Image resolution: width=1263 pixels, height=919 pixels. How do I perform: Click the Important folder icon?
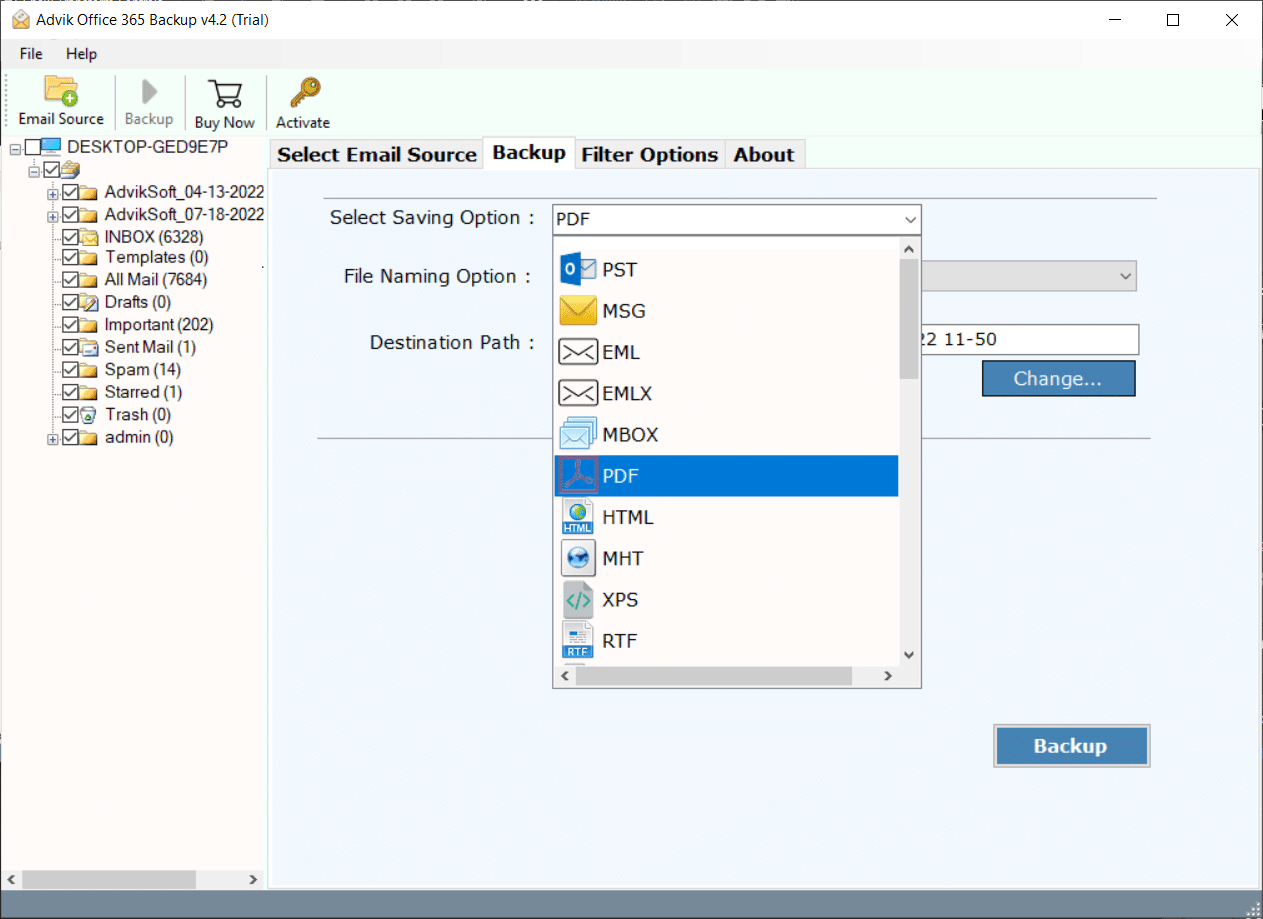(x=89, y=325)
